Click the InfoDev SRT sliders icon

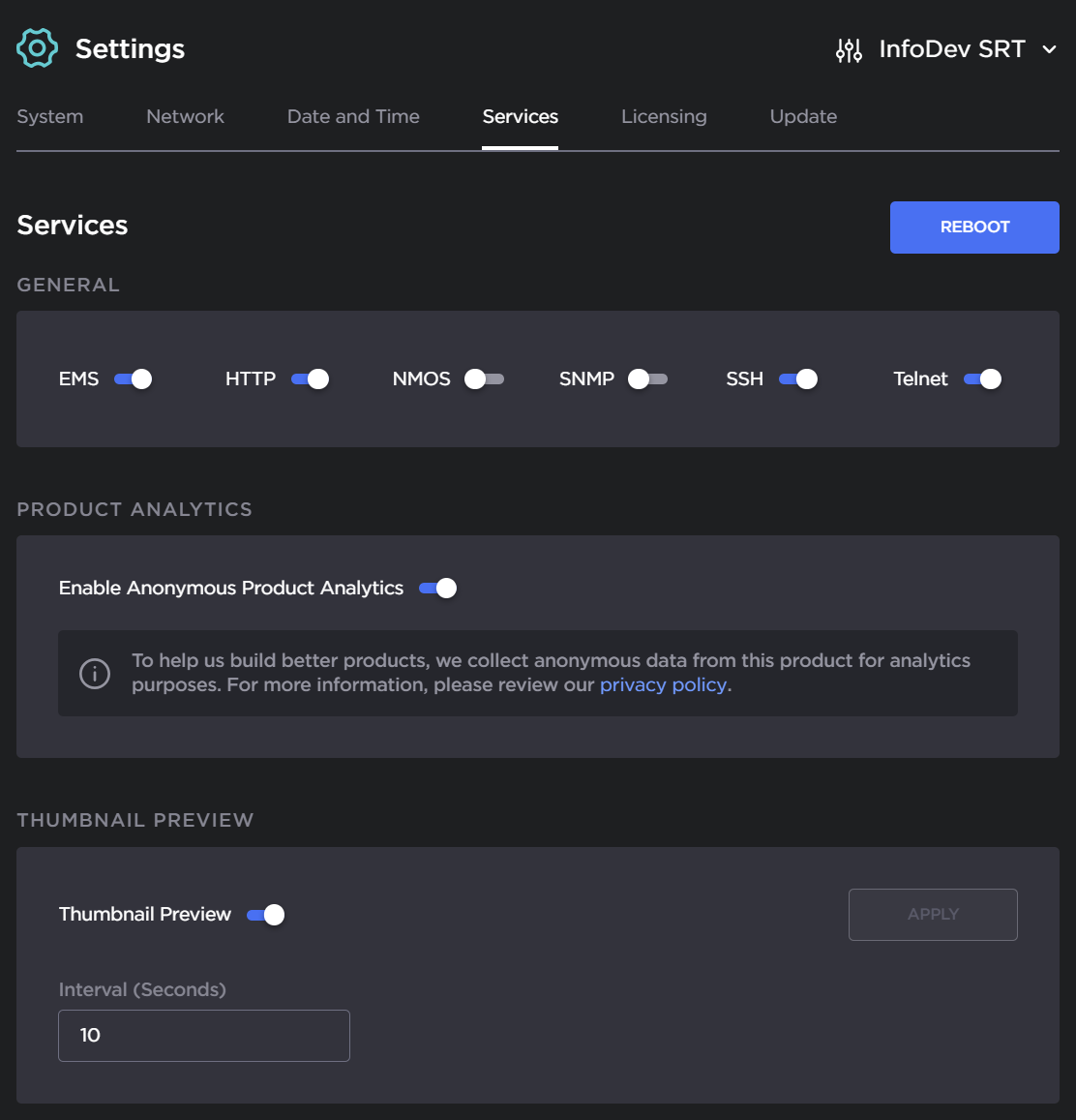[x=849, y=49]
